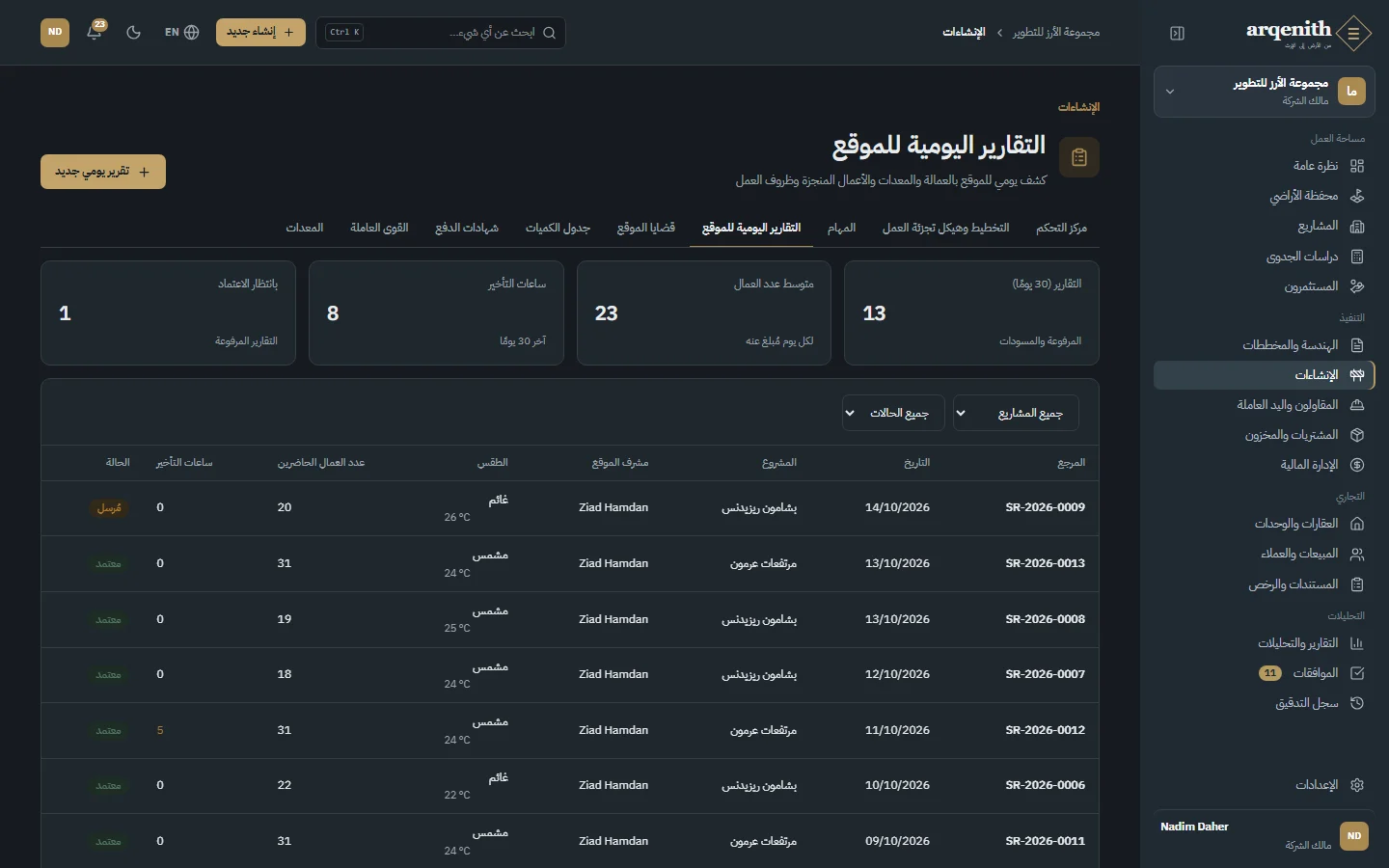Switch to قضايا الموقع tab

click(x=646, y=228)
